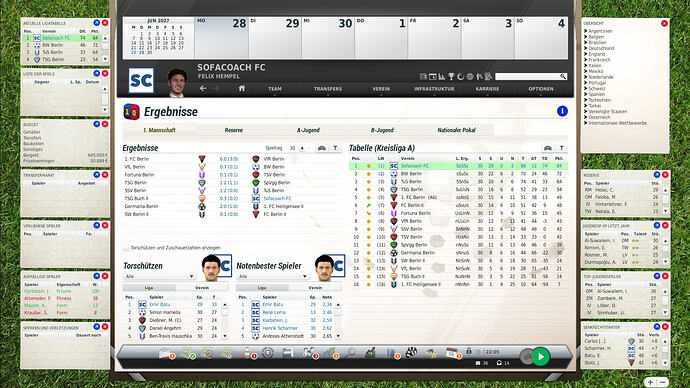The height and width of the screenshot is (388, 690).
Task: Open the 6:0 (3:0) result for 1. FC Berlin
Action: click(x=229, y=159)
